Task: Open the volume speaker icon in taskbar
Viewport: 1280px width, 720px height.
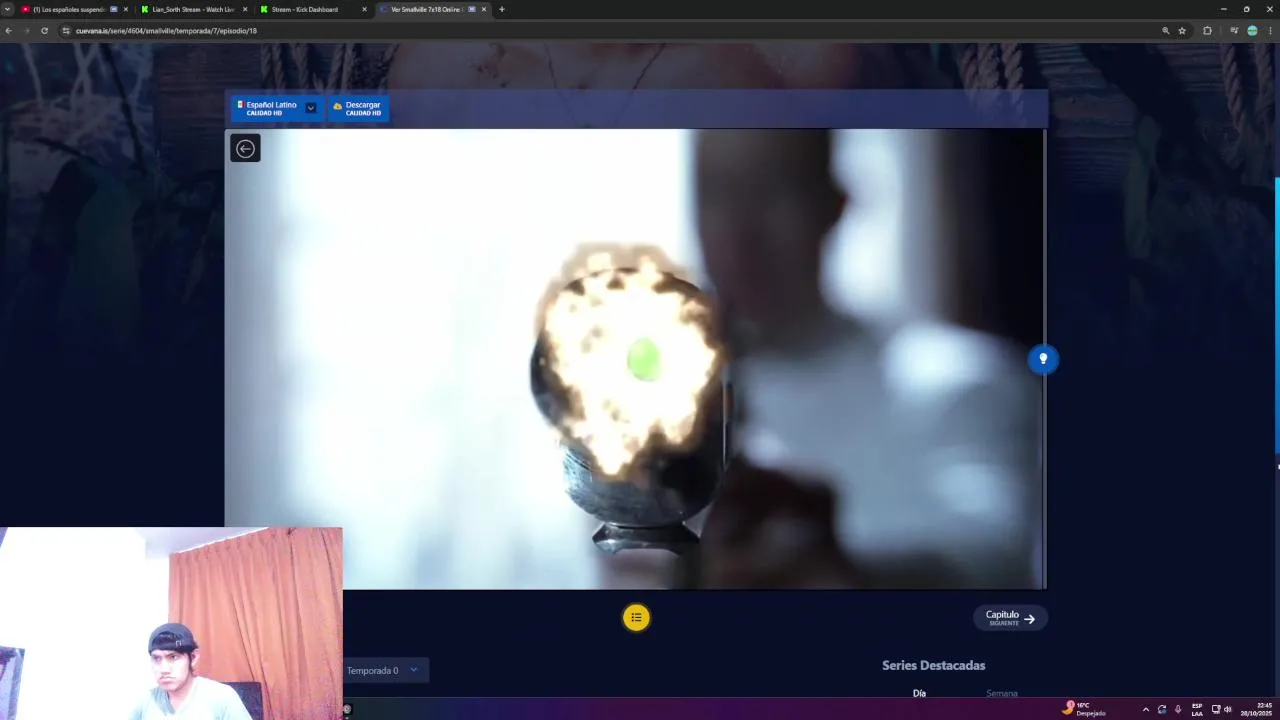Action: [1228, 709]
